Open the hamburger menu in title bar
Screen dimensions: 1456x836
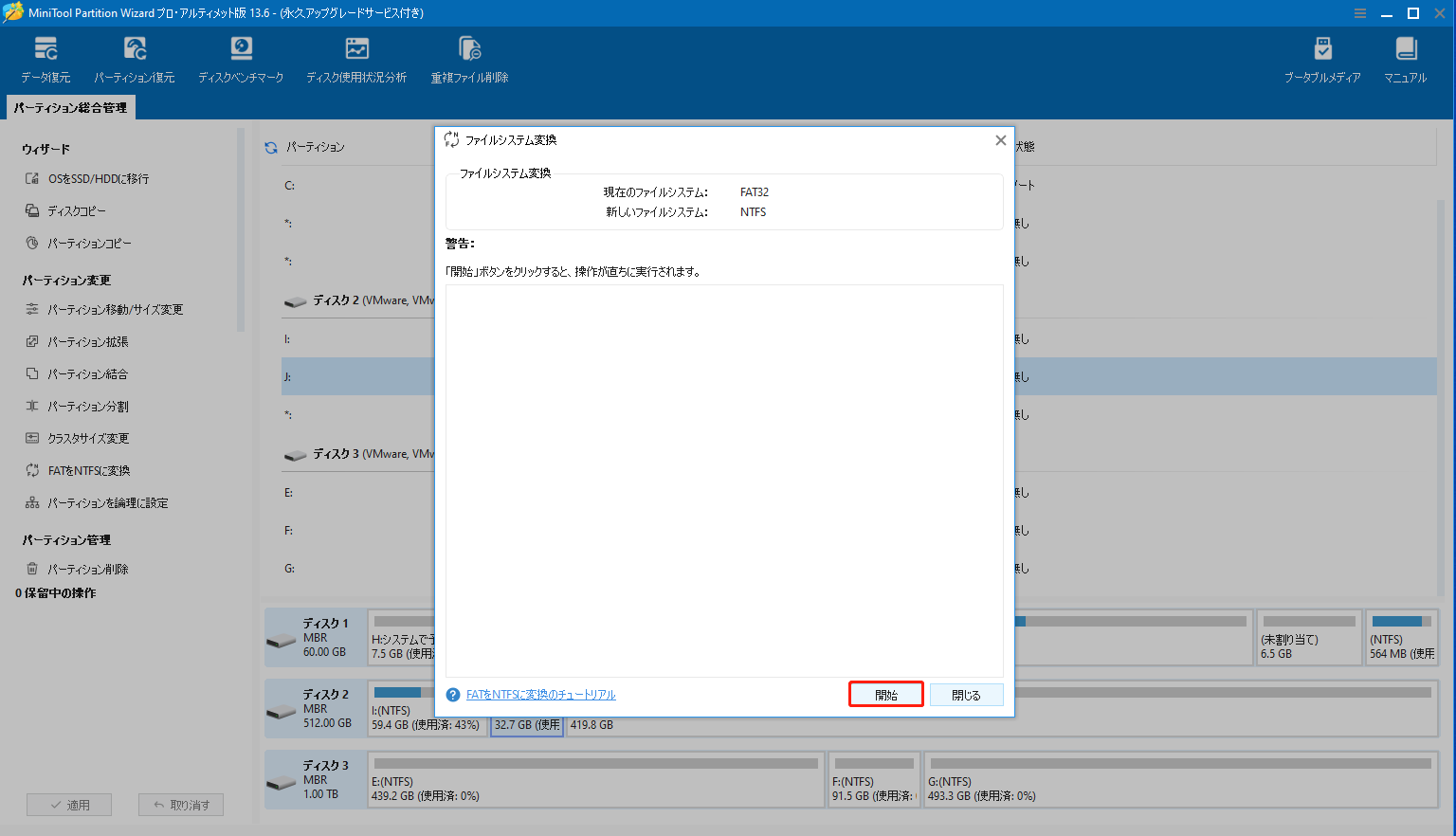click(1360, 13)
